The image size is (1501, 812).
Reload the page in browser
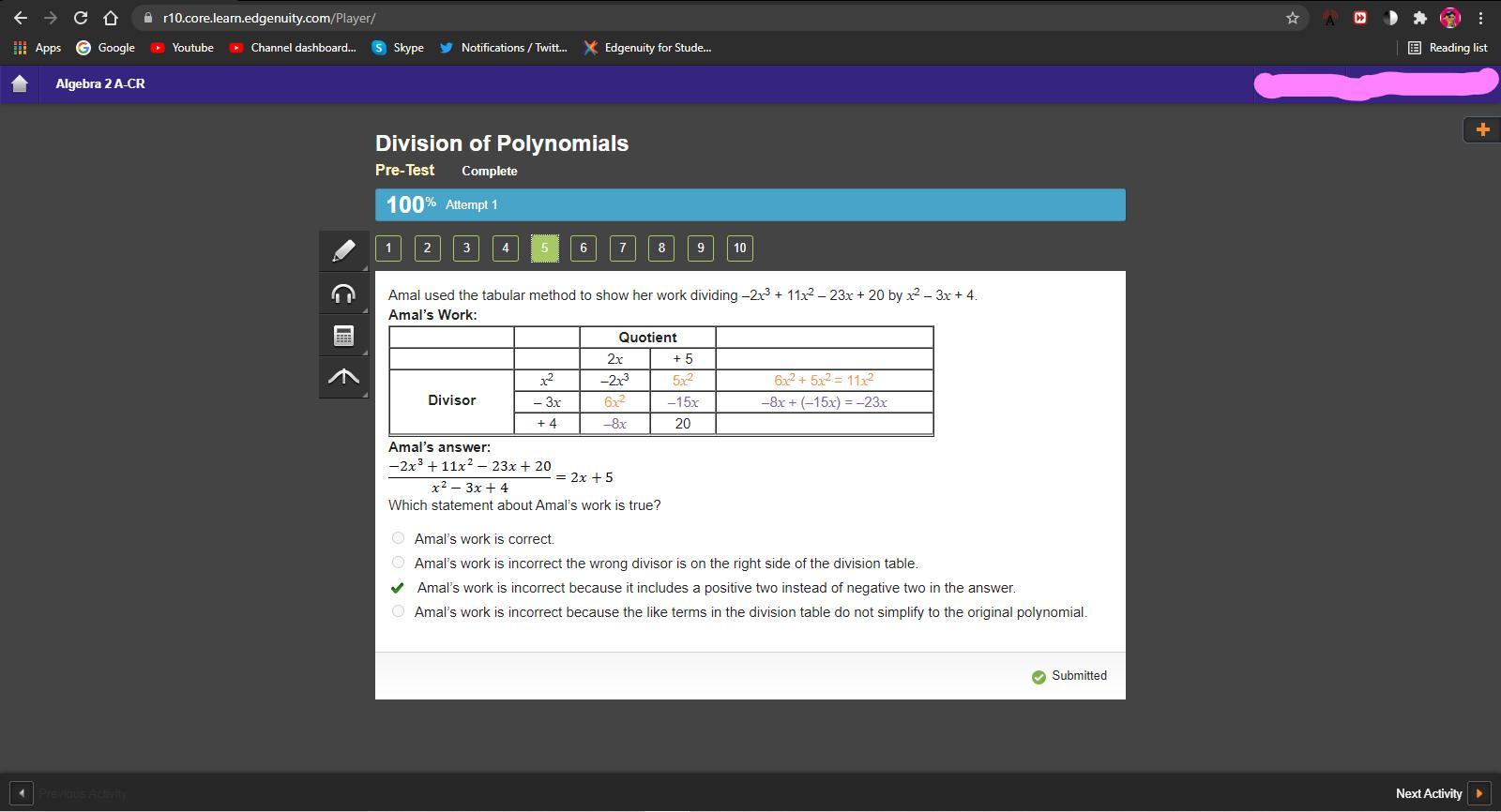[81, 18]
